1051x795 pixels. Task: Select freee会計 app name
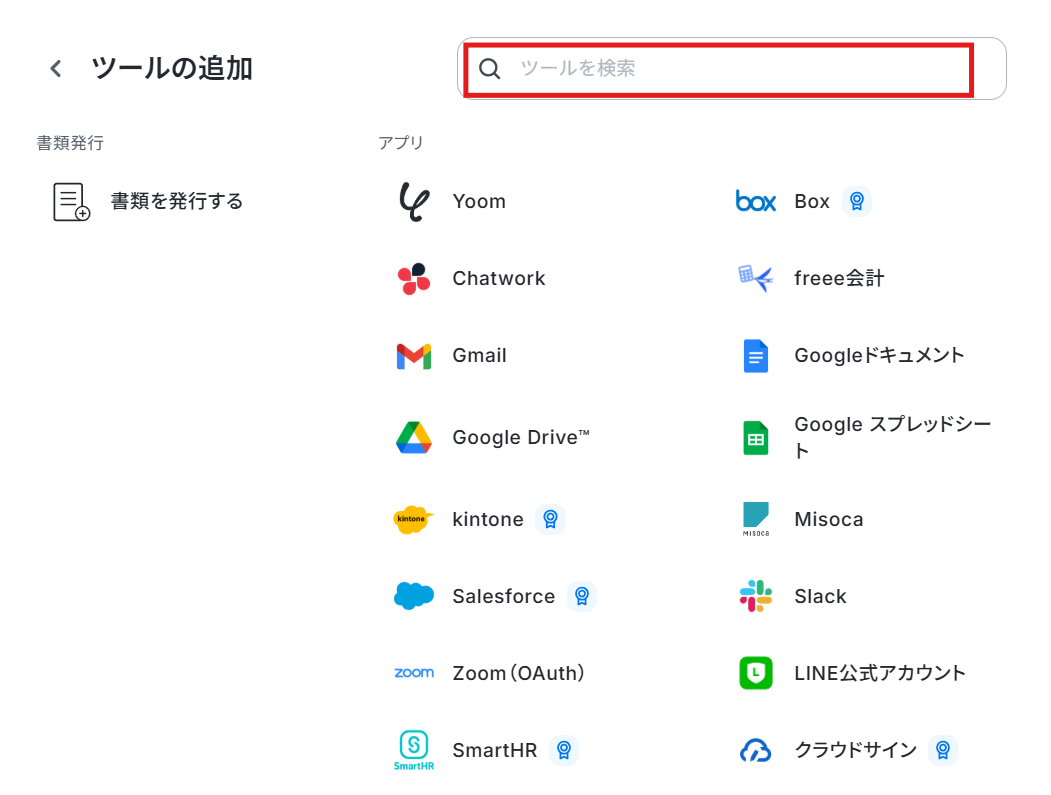(839, 279)
